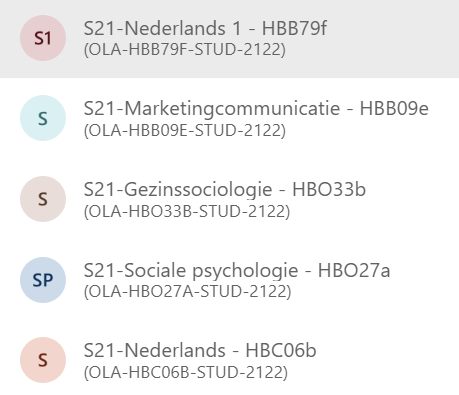
Task: Click the OLA-HBO27A-STUD-2122 subtitle
Action: point(187,292)
